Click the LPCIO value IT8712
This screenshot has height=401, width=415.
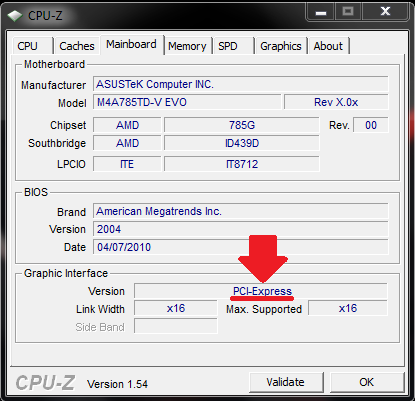(242, 164)
